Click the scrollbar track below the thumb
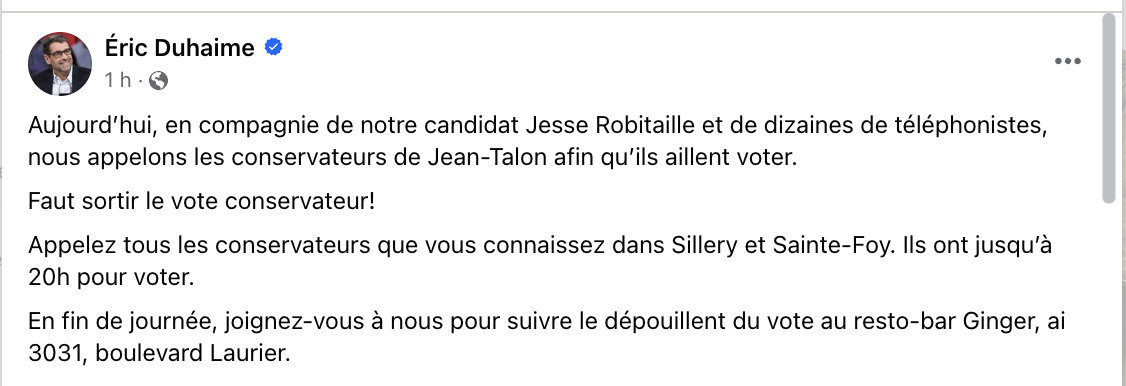The height and width of the screenshot is (386, 1126). (1109, 294)
